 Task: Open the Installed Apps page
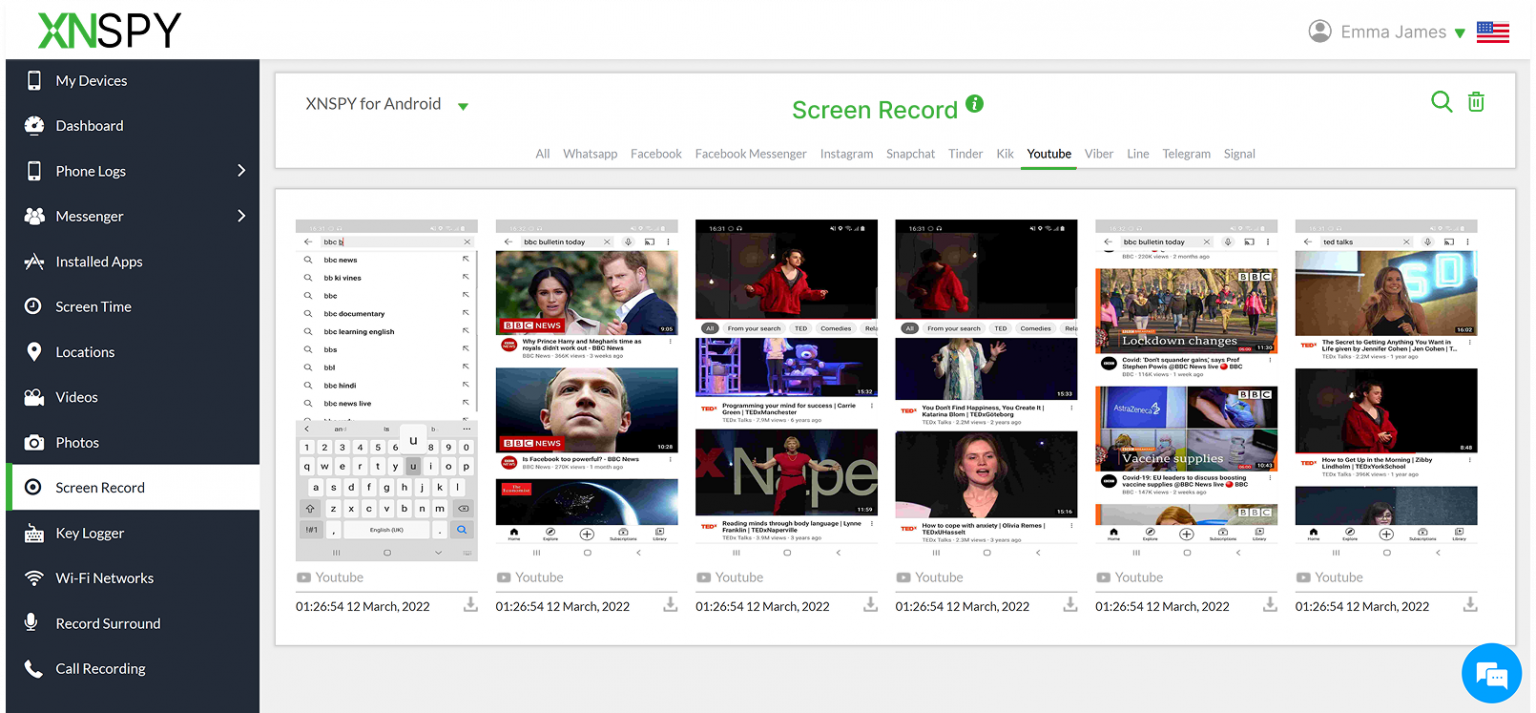[132, 262]
